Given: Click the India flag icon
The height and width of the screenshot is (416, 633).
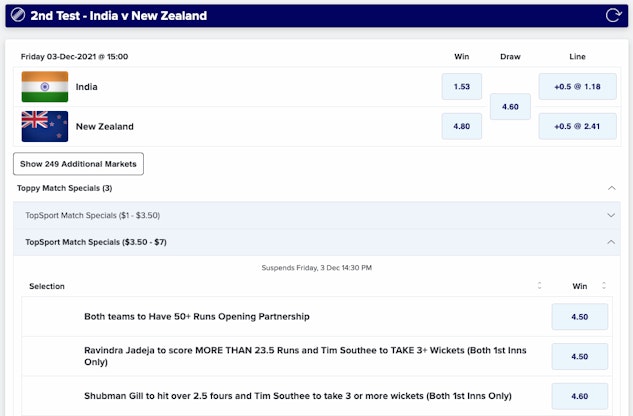Looking at the screenshot, I should tap(44, 87).
